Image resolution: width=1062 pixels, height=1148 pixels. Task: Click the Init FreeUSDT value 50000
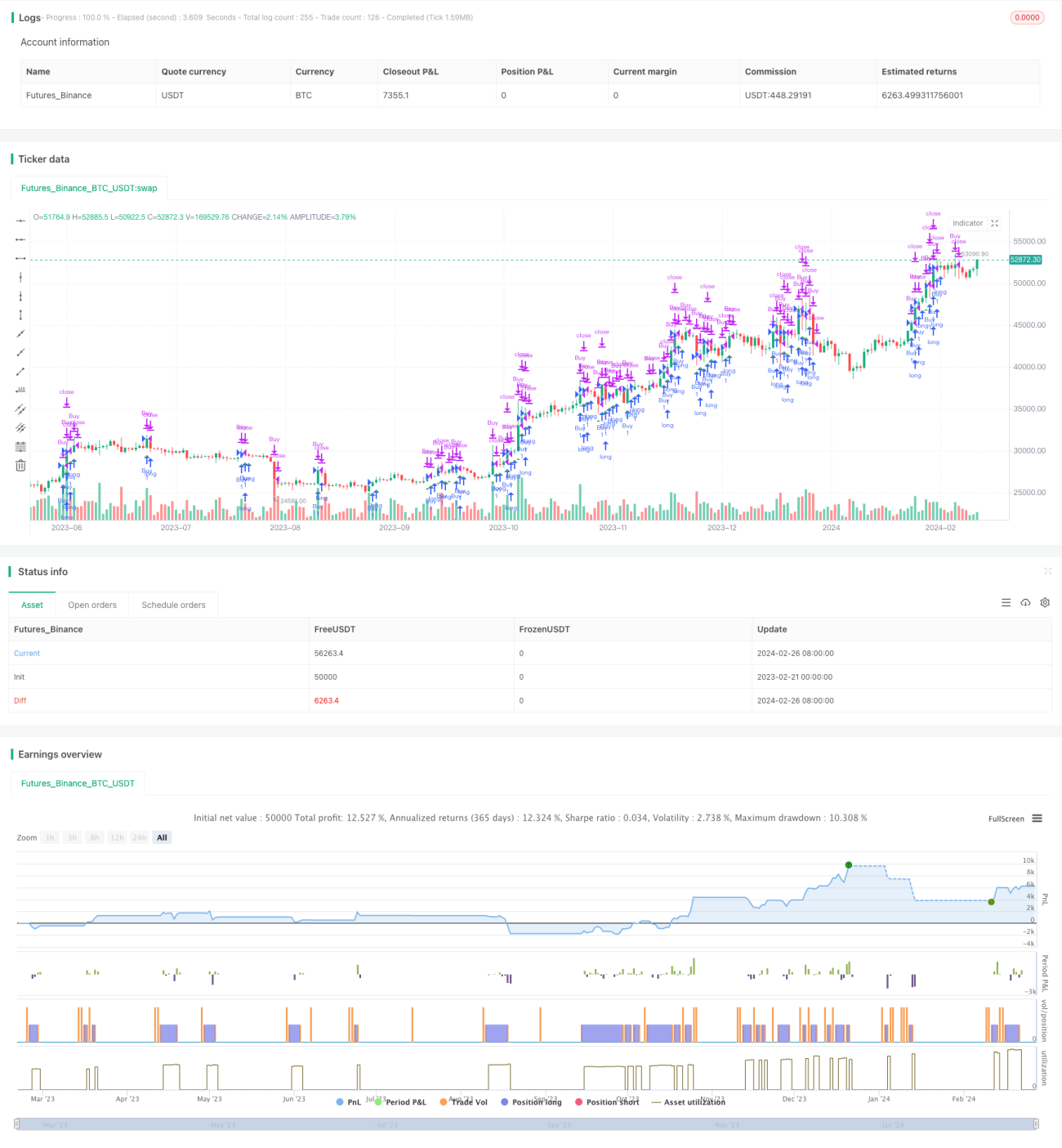(325, 677)
